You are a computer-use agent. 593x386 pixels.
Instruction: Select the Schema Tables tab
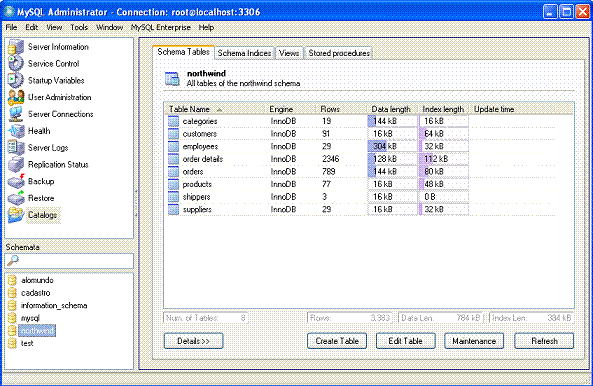183,52
